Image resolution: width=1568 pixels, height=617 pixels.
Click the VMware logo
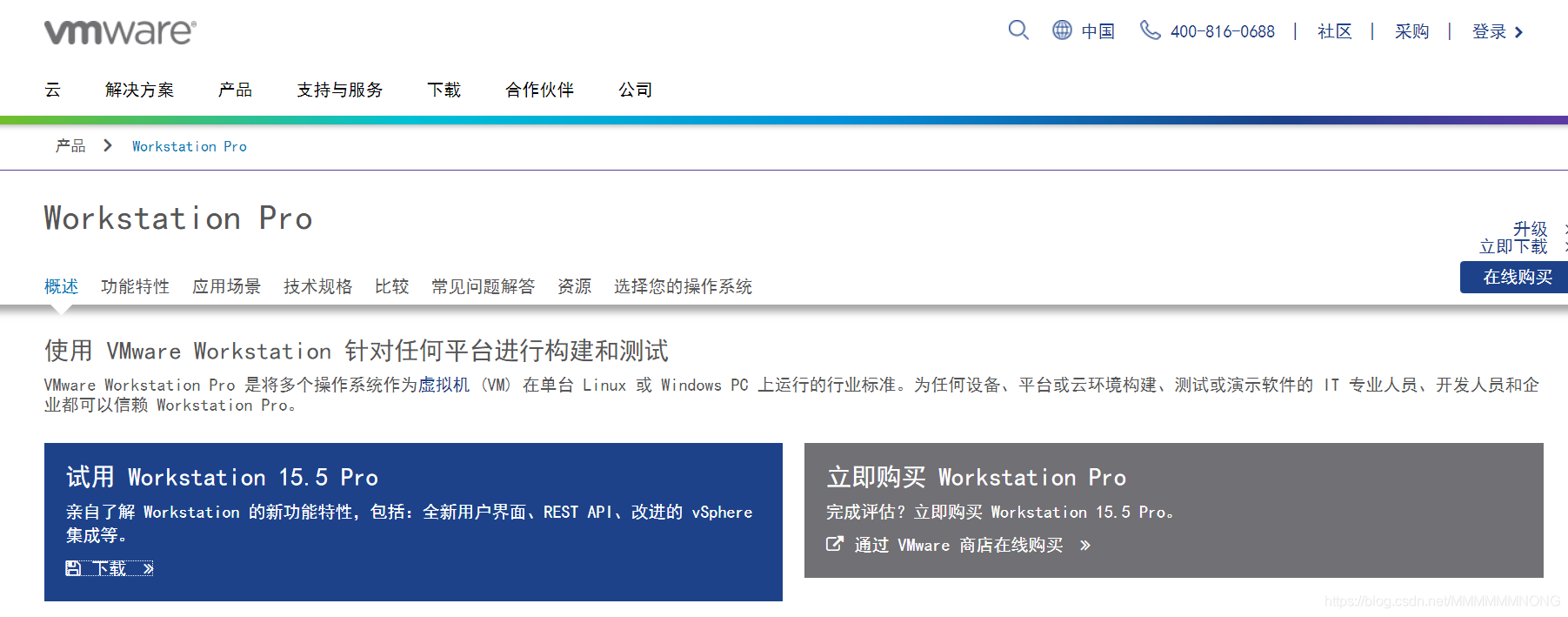pos(120,32)
